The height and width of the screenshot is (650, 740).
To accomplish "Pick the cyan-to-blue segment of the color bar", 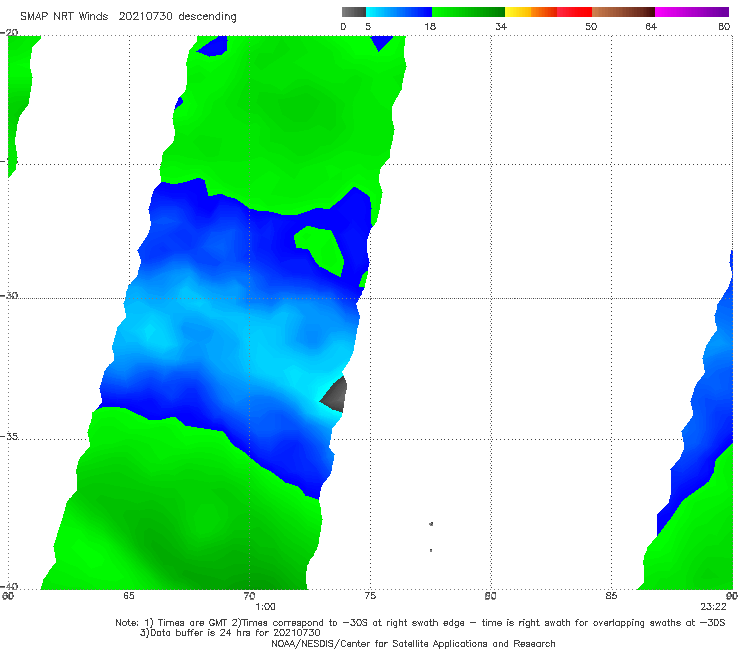I will 399,12.
